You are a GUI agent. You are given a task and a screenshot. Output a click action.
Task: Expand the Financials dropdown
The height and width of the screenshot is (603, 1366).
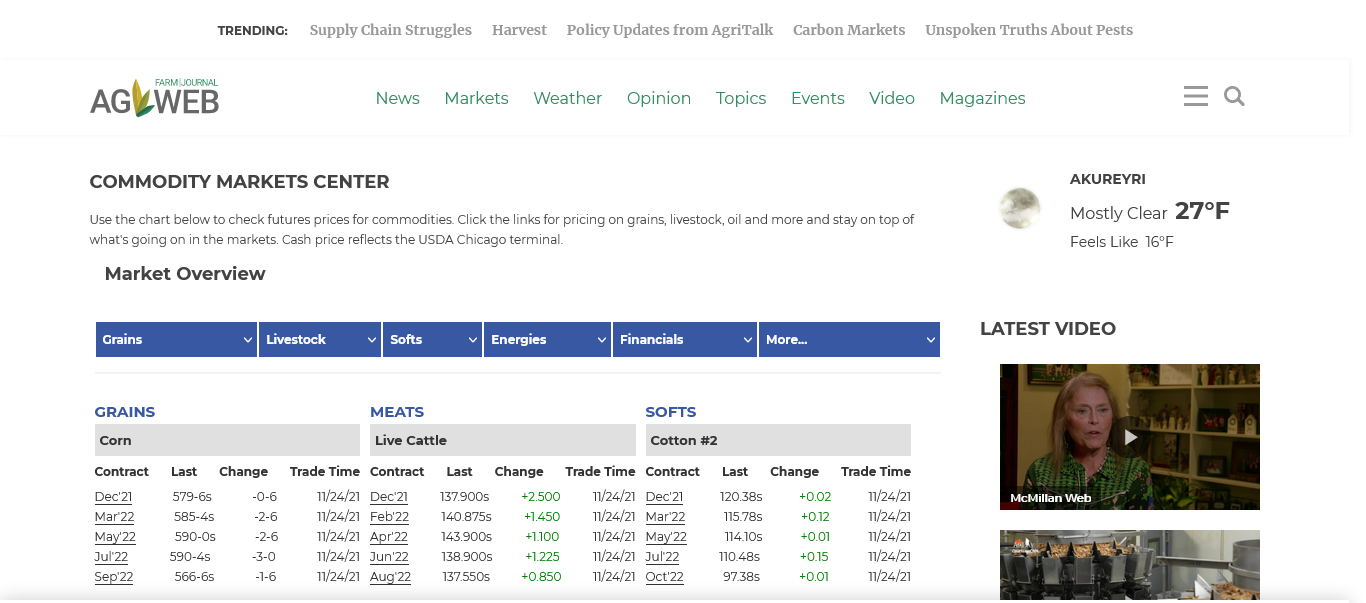click(x=685, y=339)
